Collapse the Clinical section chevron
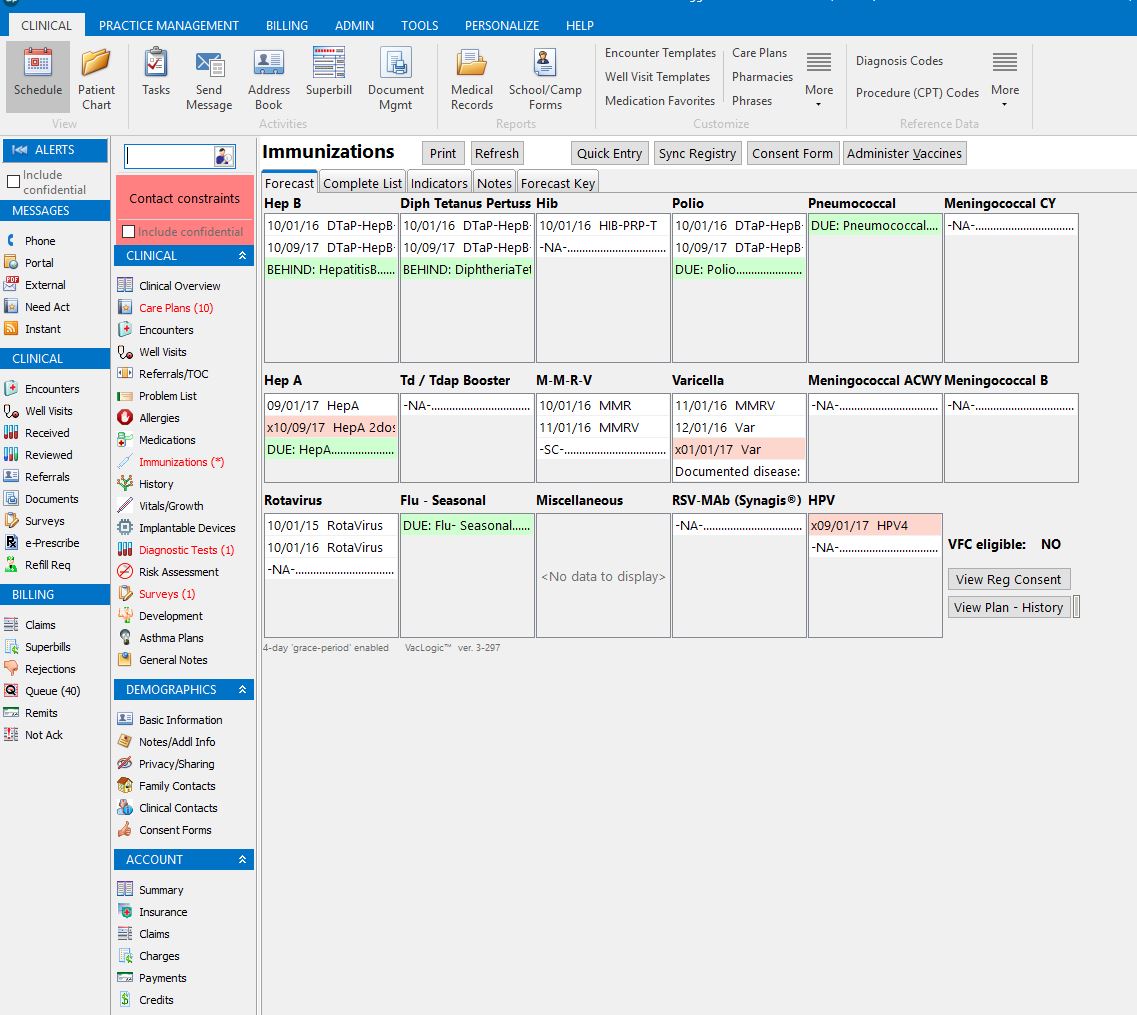The image size is (1137, 1015). pyautogui.click(x=241, y=256)
